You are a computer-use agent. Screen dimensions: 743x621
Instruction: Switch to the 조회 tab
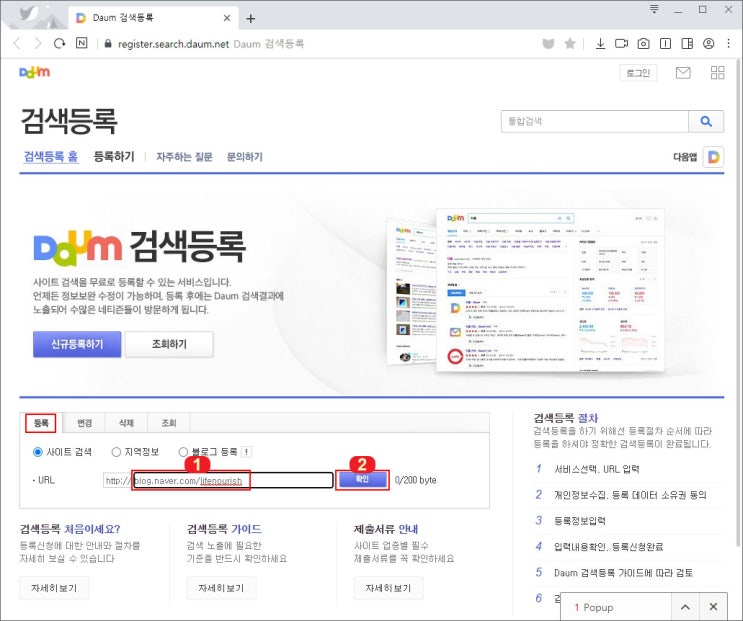coord(169,423)
